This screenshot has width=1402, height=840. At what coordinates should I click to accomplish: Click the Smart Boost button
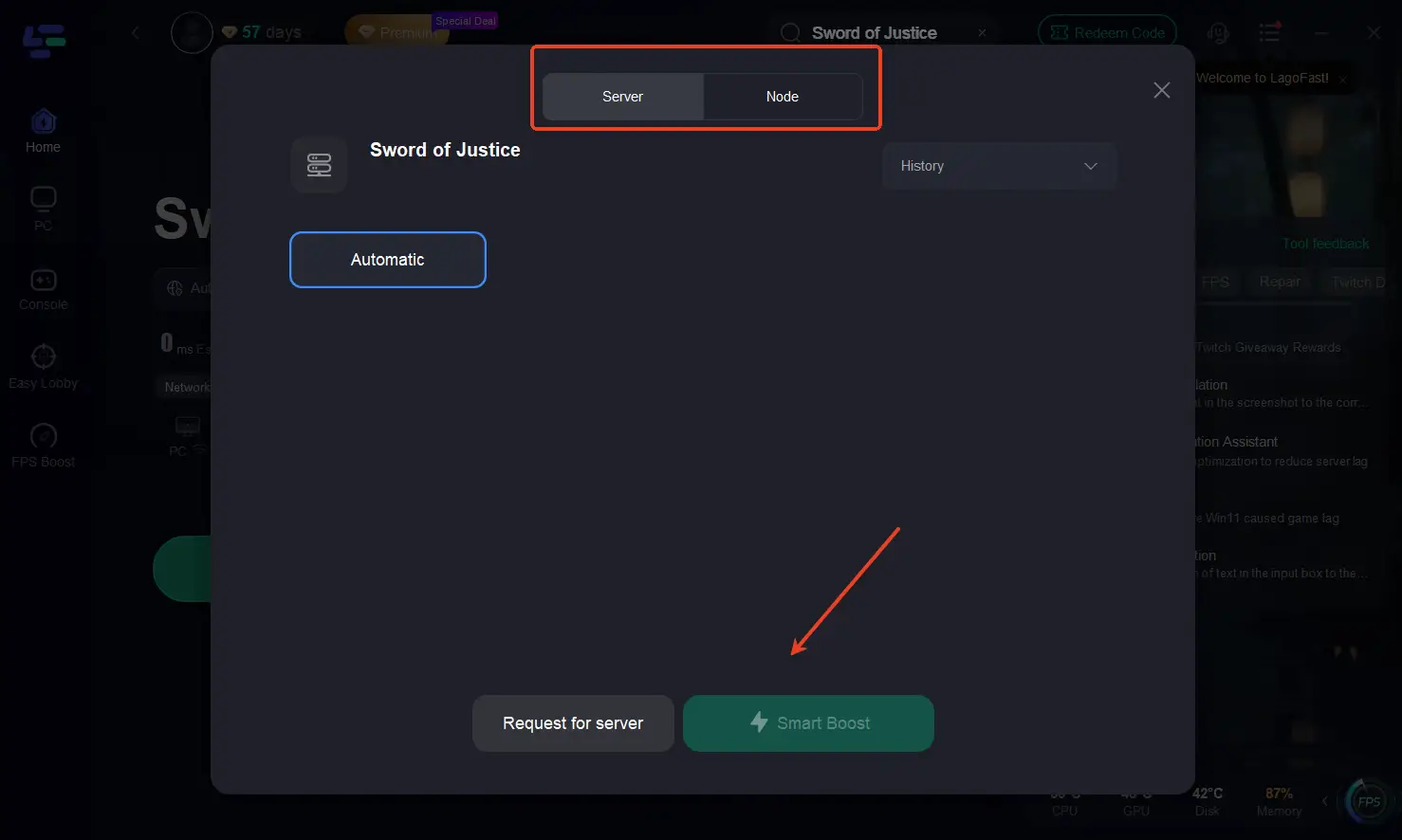pyautogui.click(x=808, y=722)
